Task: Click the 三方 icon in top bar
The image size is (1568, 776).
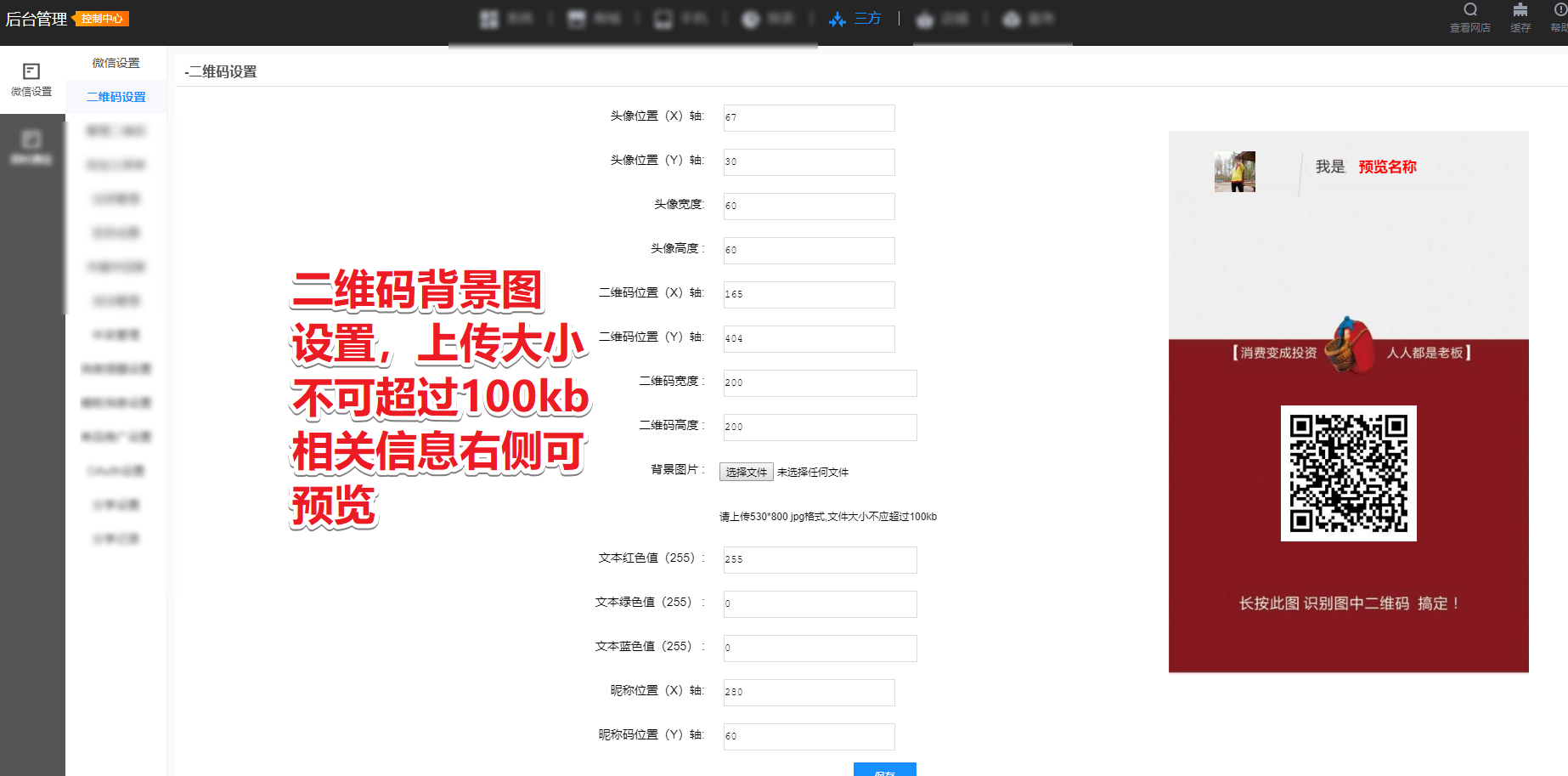Action: (x=838, y=19)
